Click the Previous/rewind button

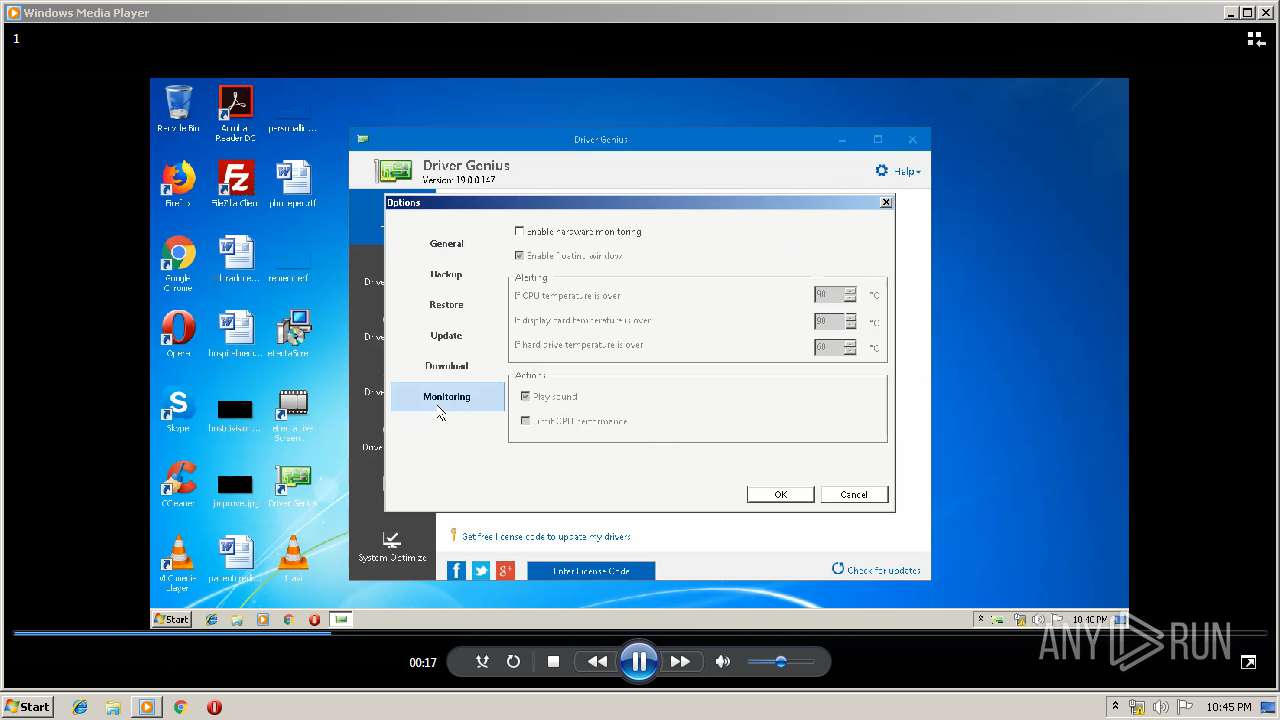[x=598, y=661]
